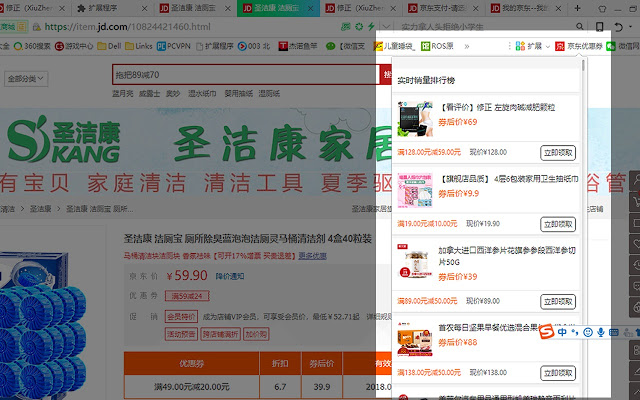Open the Sogou emoji panel

[588, 332]
